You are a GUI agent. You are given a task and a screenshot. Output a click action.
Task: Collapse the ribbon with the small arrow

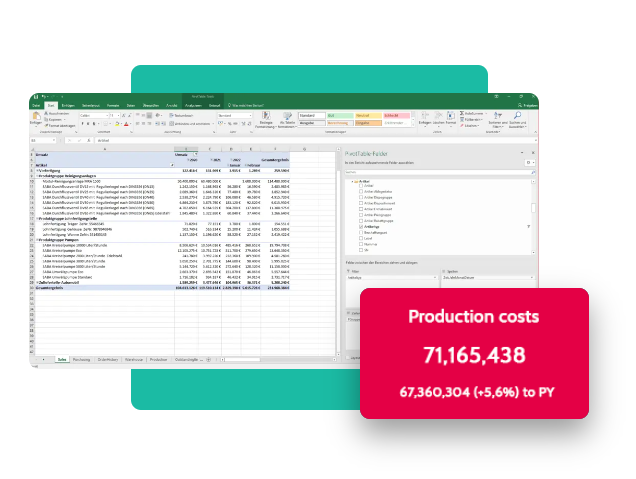[535, 132]
